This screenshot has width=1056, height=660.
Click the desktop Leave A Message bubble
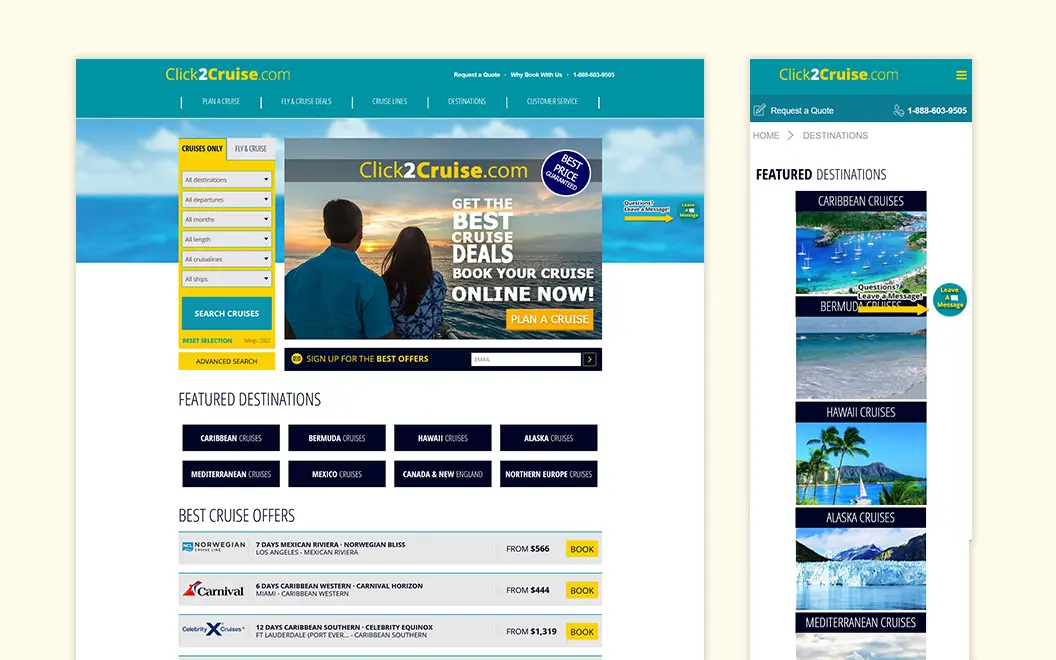(688, 210)
